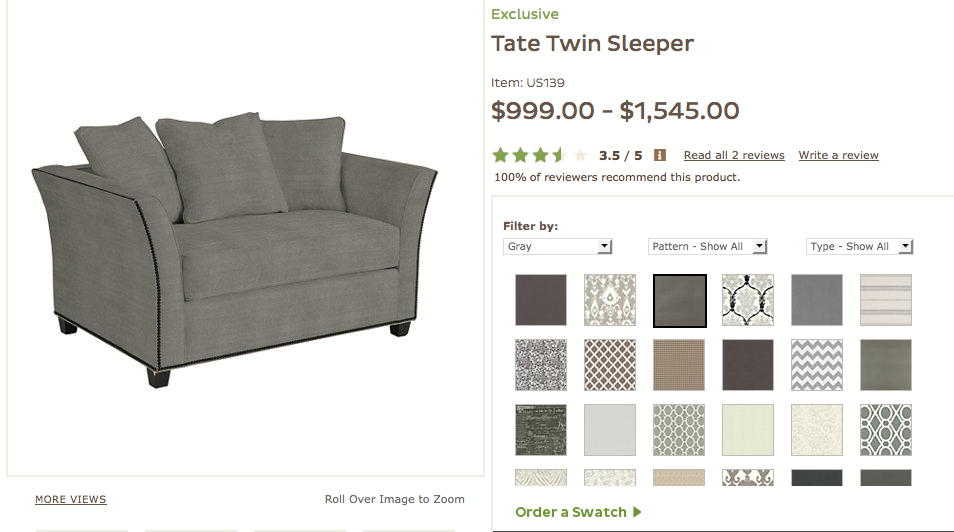The width and height of the screenshot is (954, 532).
Task: Select the black-and-white damask medallion swatch
Action: click(x=748, y=300)
